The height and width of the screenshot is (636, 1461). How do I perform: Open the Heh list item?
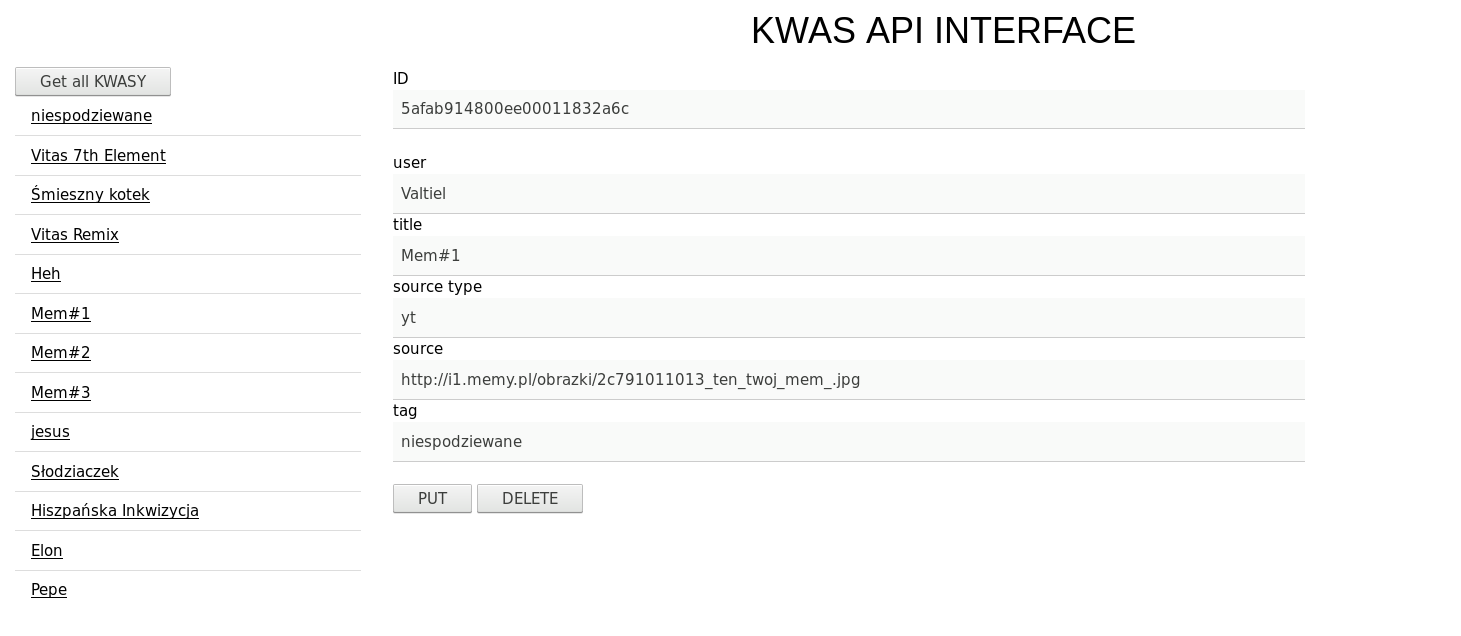(46, 274)
